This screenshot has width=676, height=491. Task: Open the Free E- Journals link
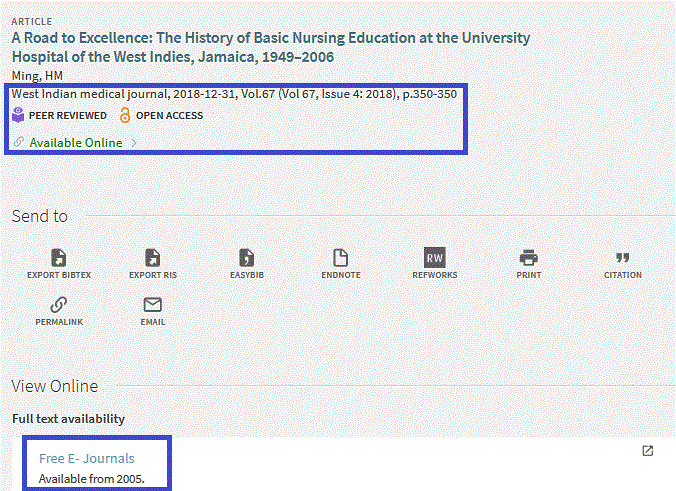point(87,458)
